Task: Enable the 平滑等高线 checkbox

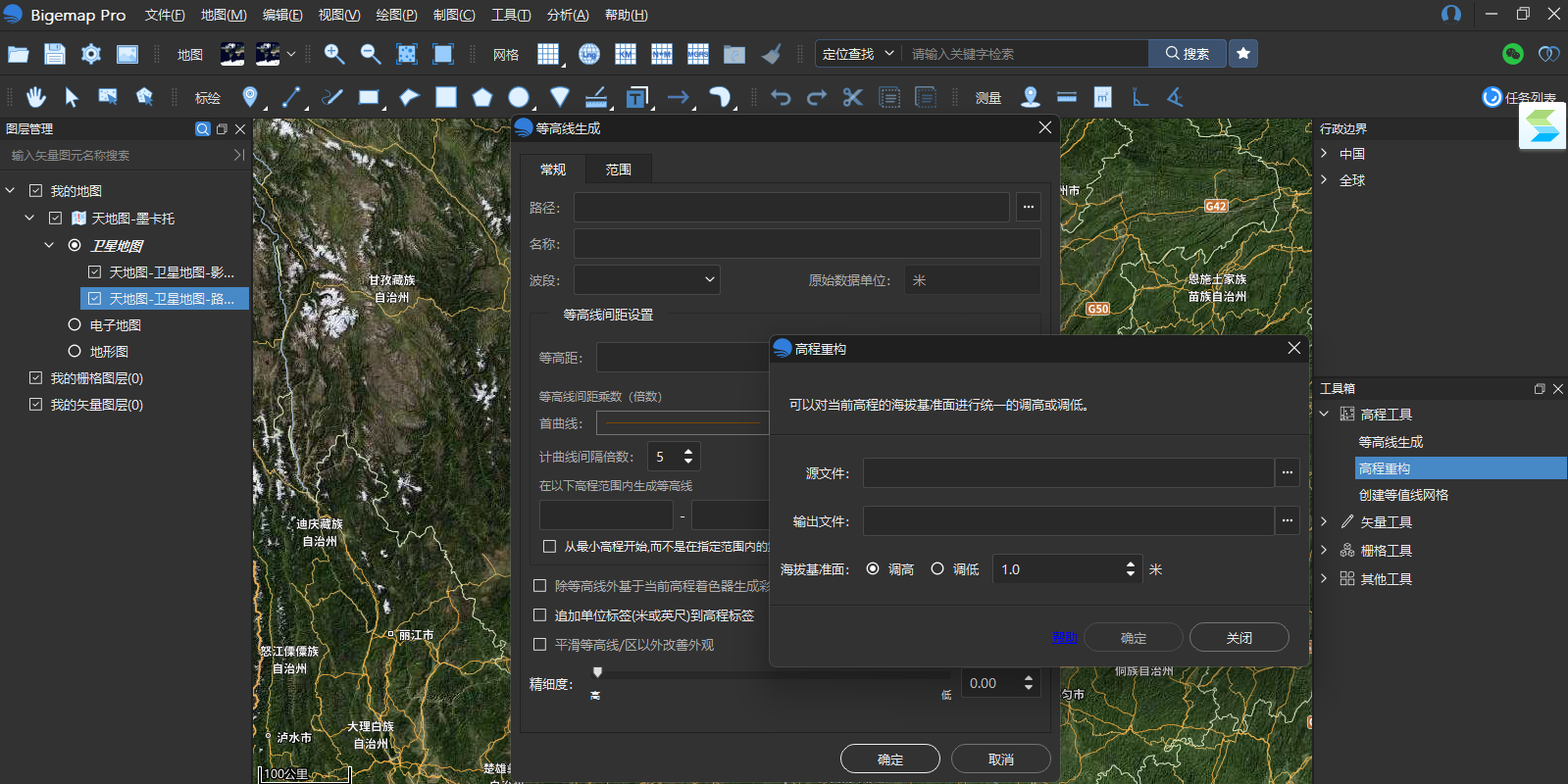Action: pos(539,645)
